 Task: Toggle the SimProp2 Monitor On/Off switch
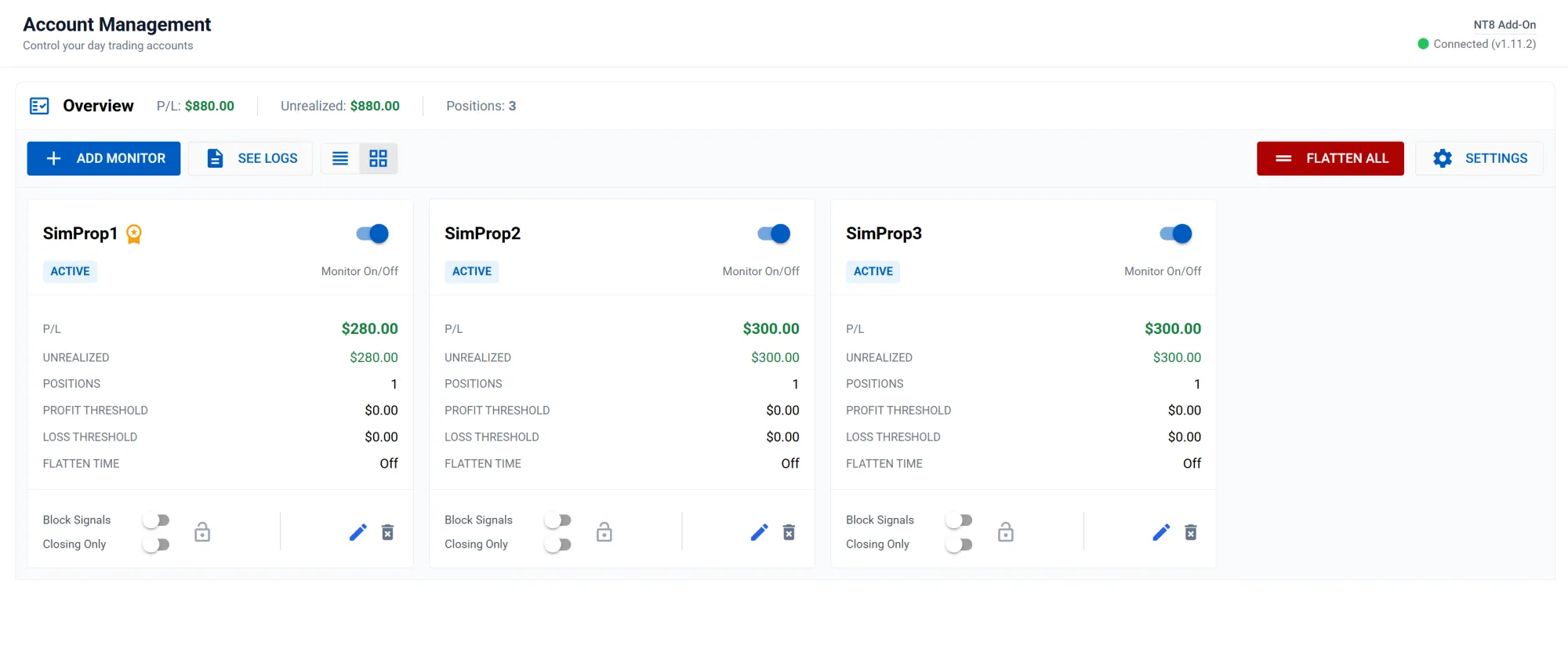click(774, 234)
